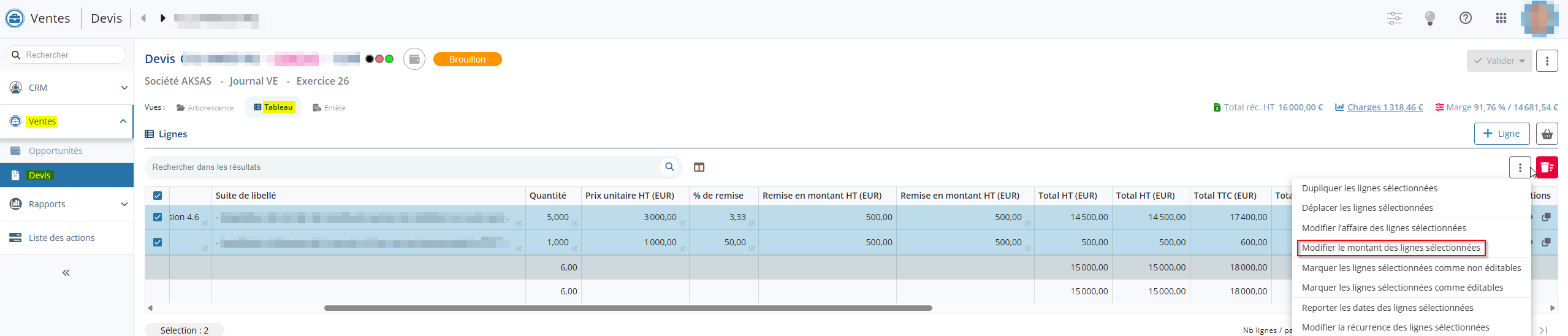Image resolution: width=1568 pixels, height=336 pixels.
Task: Uncheck the second line's checkbox
Action: 158,242
